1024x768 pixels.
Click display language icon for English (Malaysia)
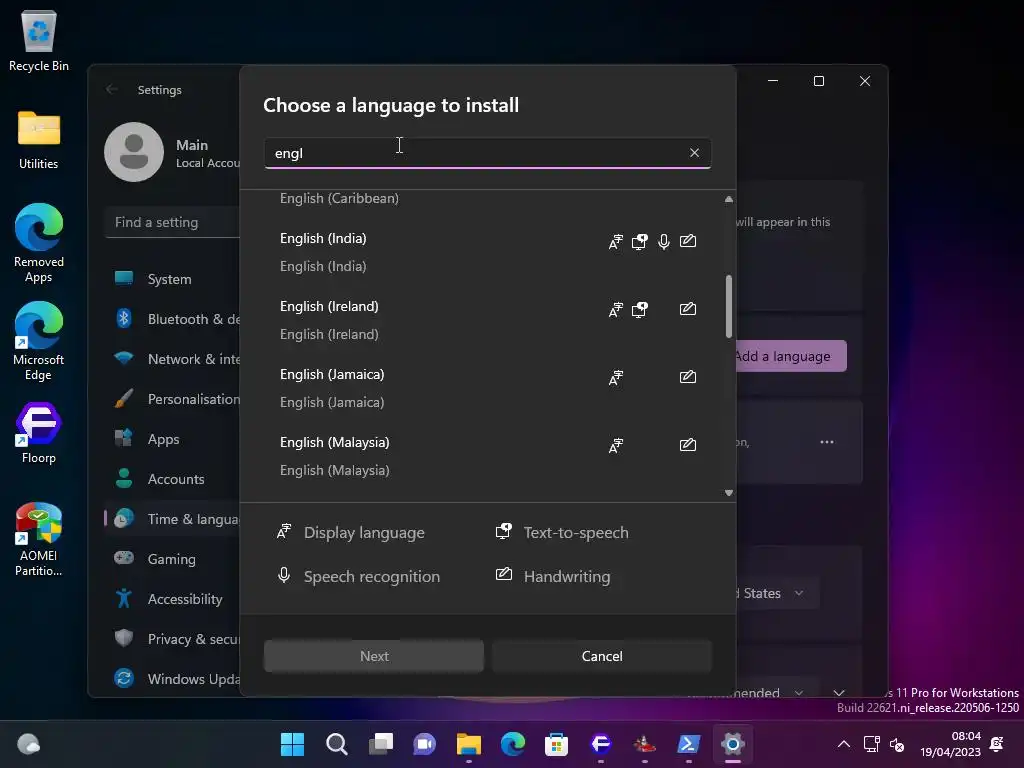pyautogui.click(x=615, y=445)
